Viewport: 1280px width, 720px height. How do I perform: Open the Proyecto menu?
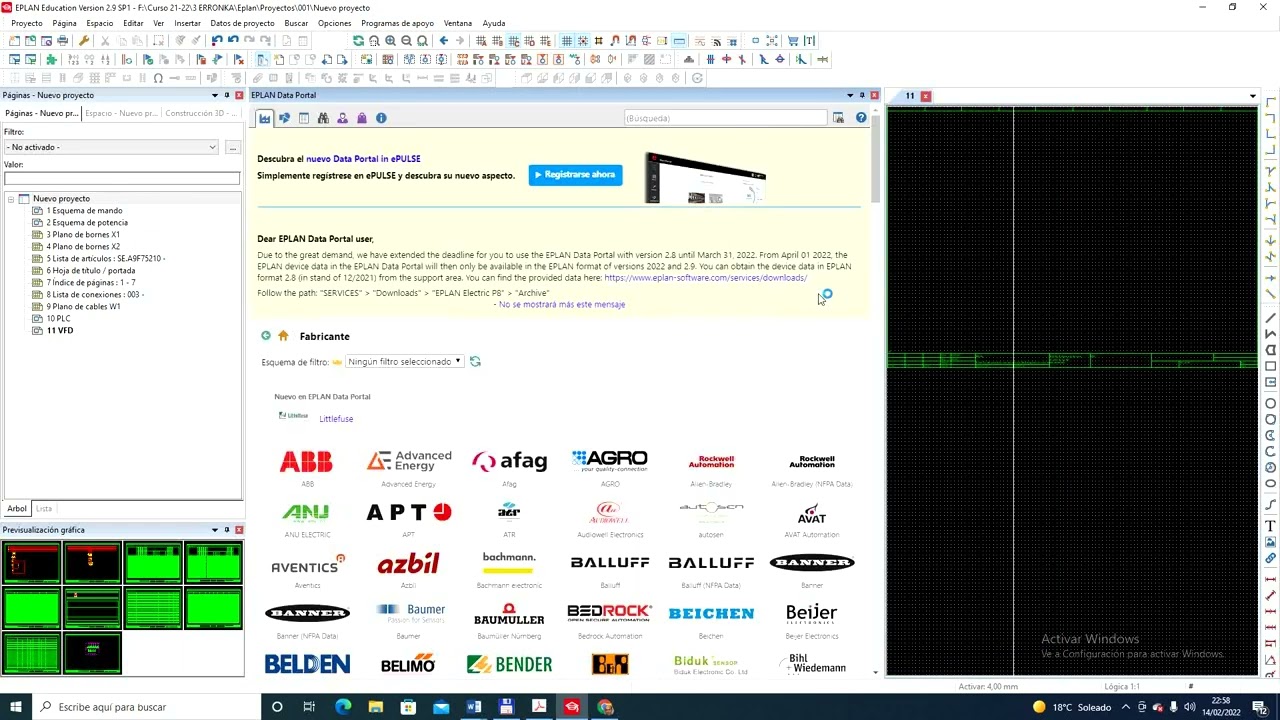point(27,23)
